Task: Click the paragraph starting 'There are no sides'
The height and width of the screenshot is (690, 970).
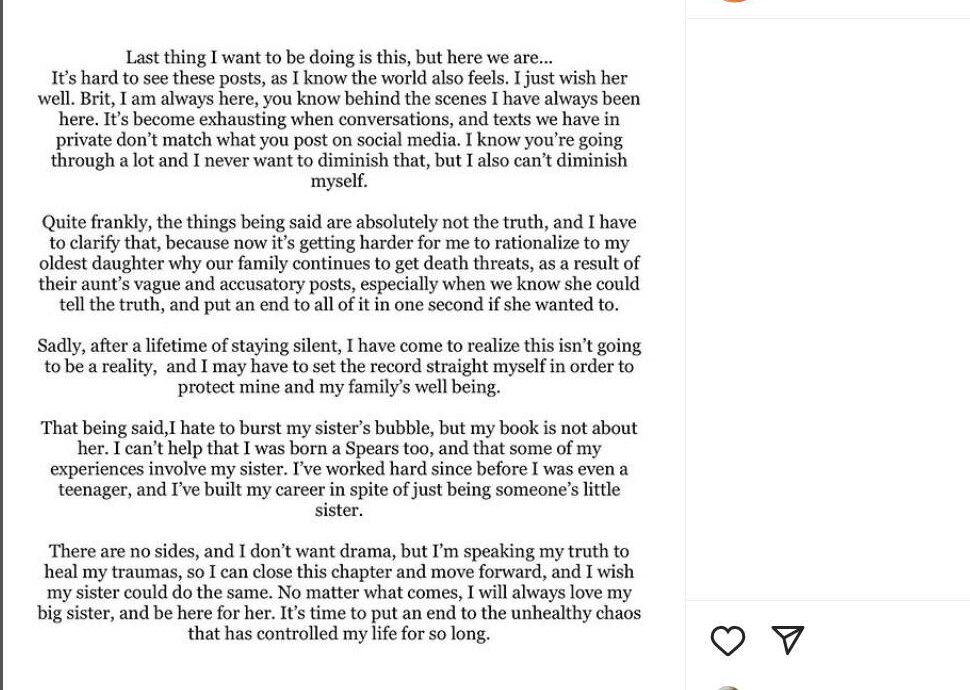Action: click(339, 592)
